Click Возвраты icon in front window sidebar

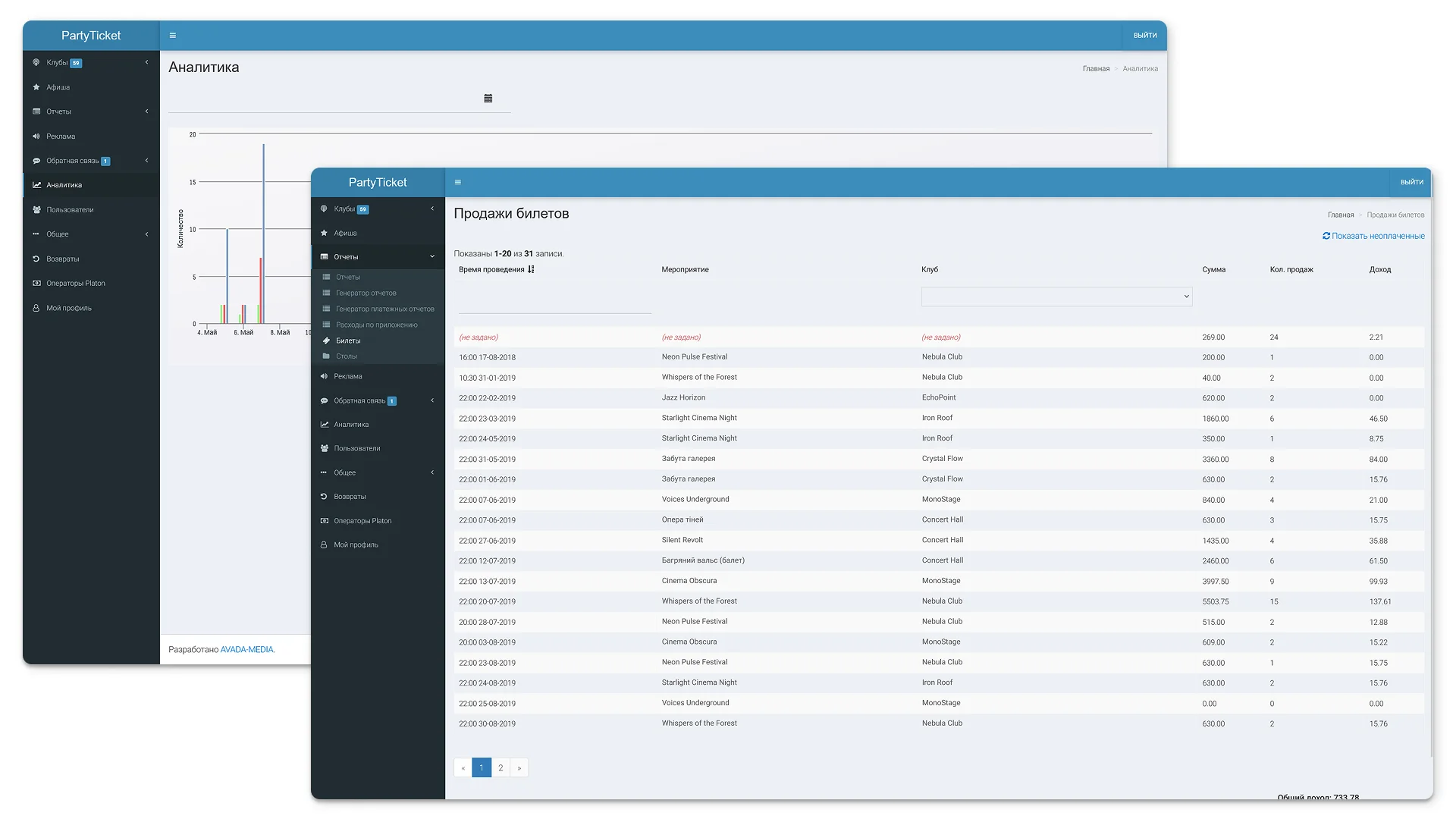[x=324, y=497]
